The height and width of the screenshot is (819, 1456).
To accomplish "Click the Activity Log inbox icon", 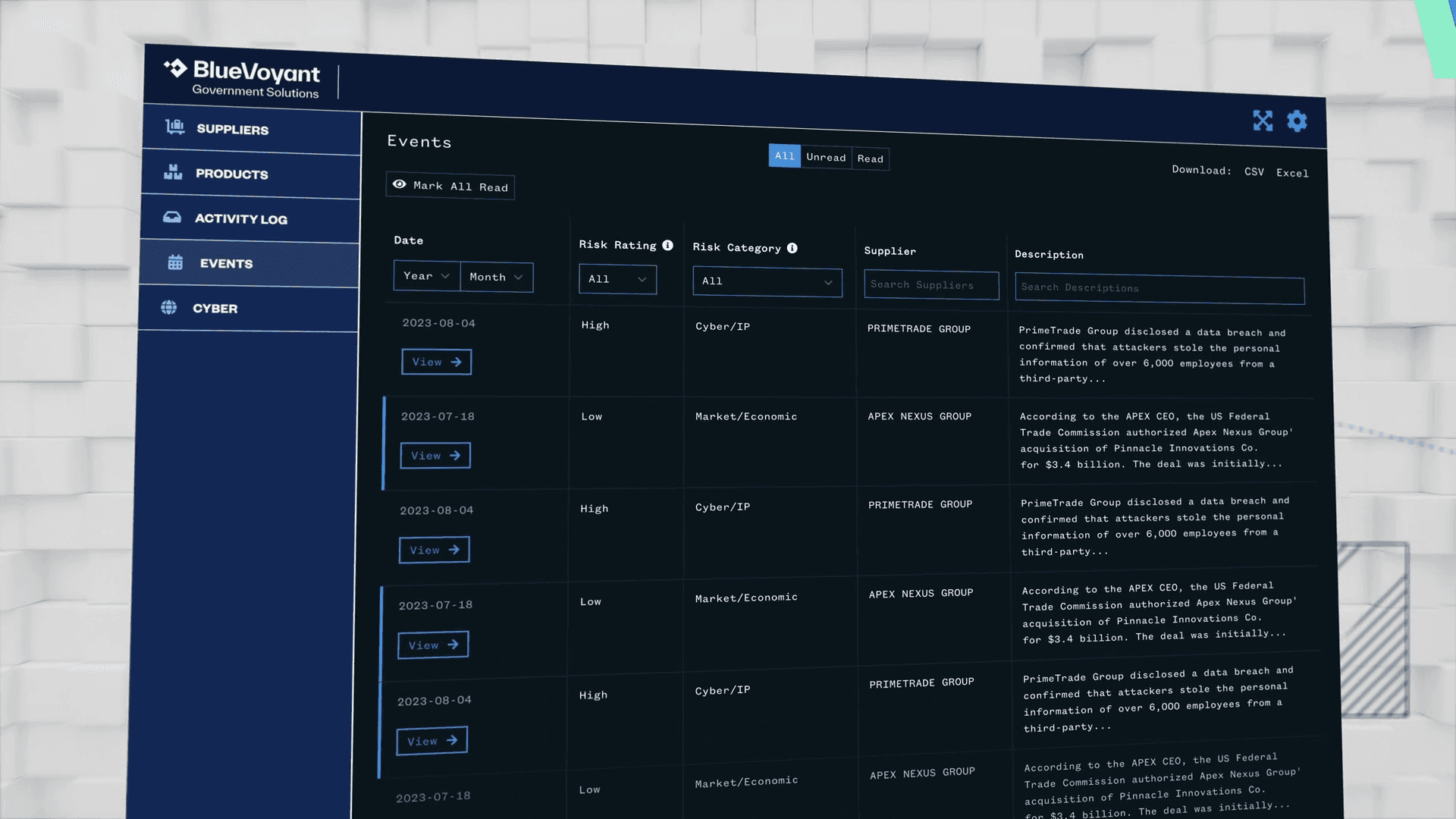I will [172, 218].
